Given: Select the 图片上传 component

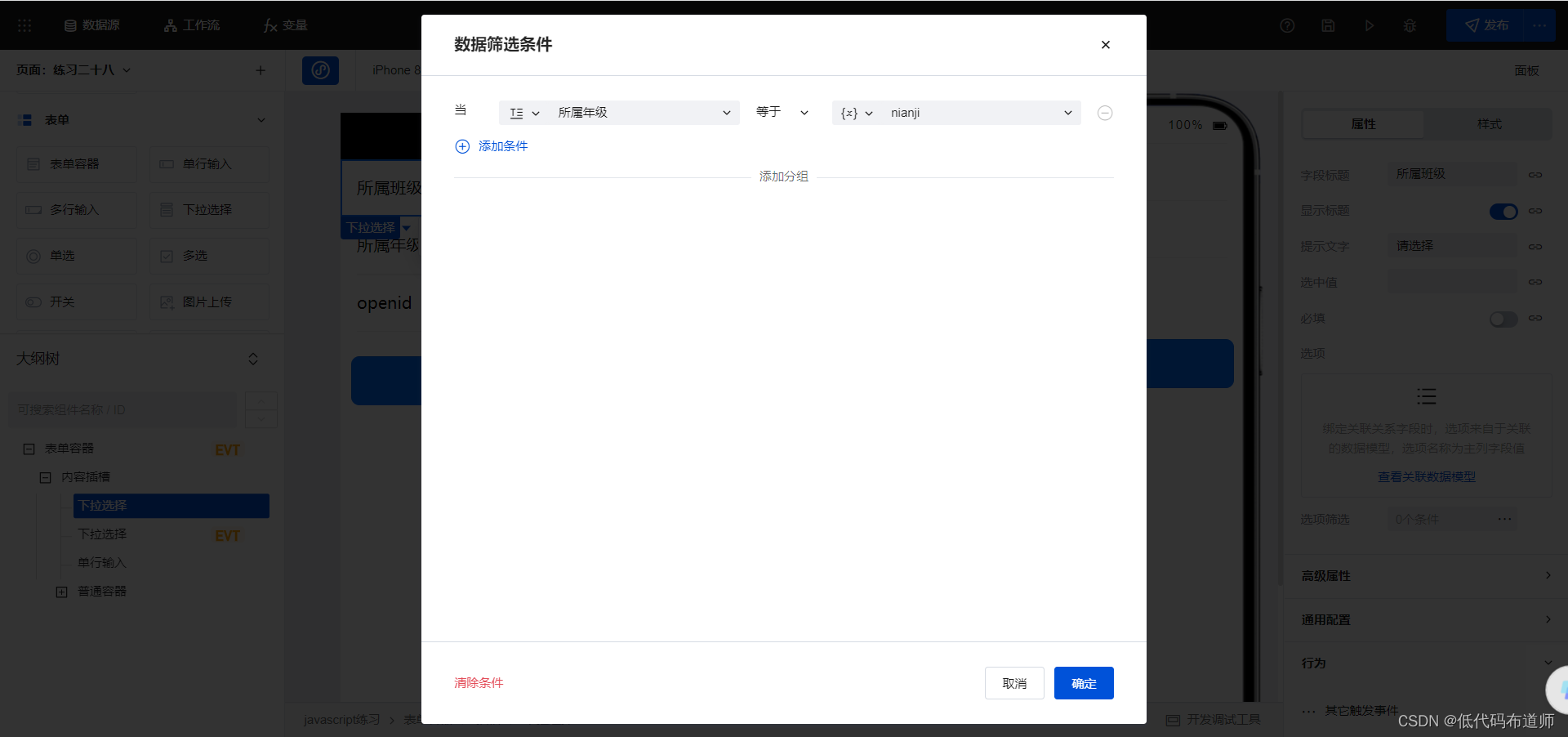Looking at the screenshot, I should [x=209, y=302].
